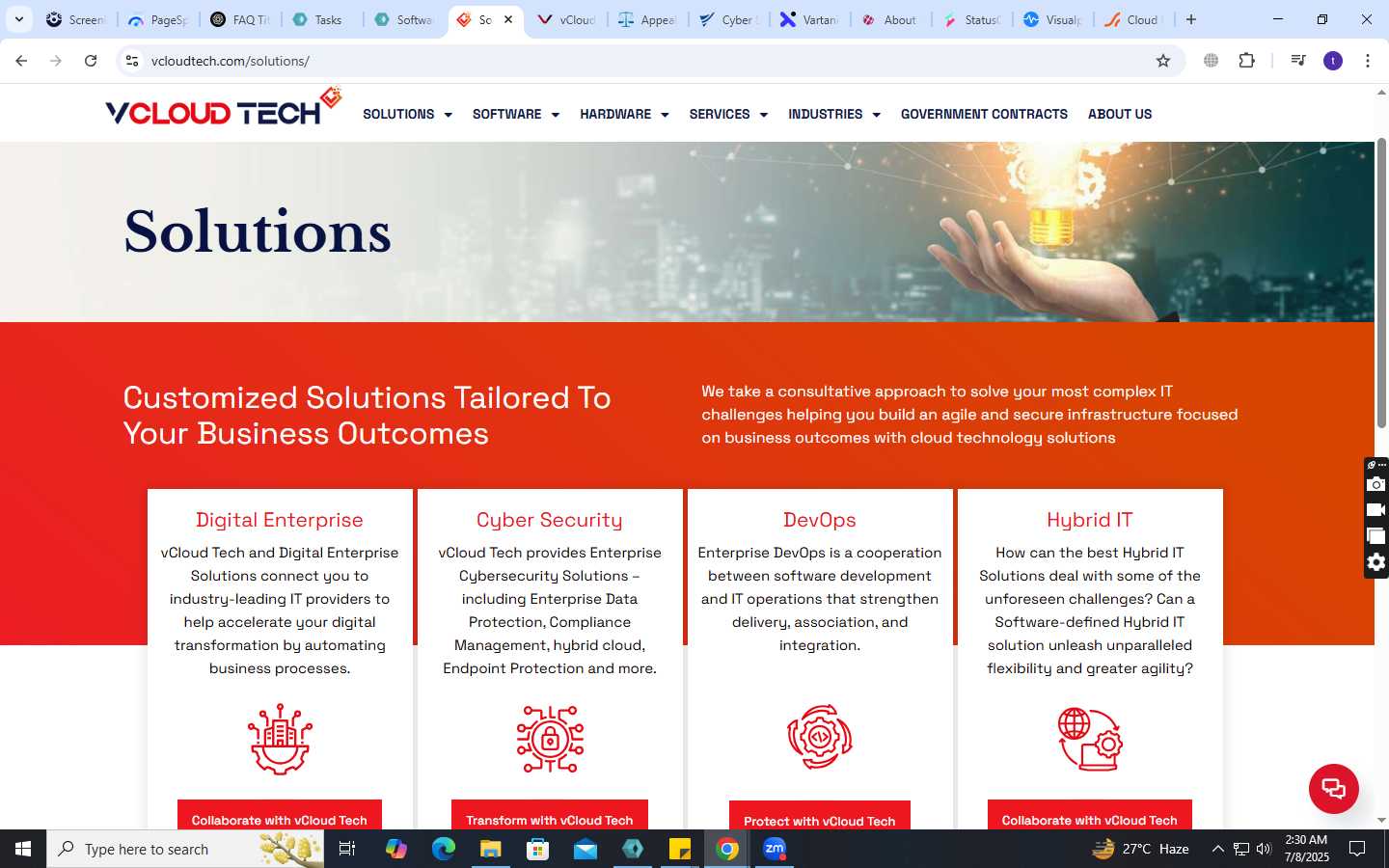Click the Windows taskbar search box
The height and width of the screenshot is (868, 1389).
pyautogui.click(x=185, y=849)
